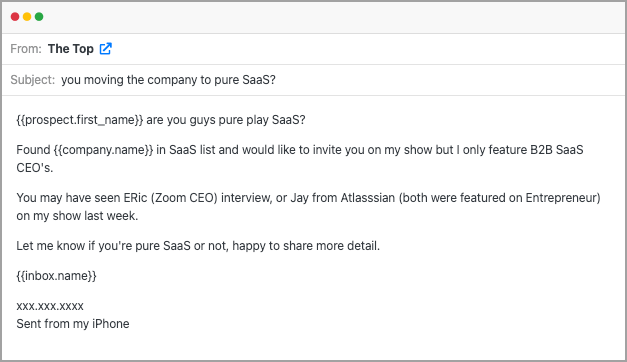
Task: Click the red close window dot
Action: click(x=15, y=16)
